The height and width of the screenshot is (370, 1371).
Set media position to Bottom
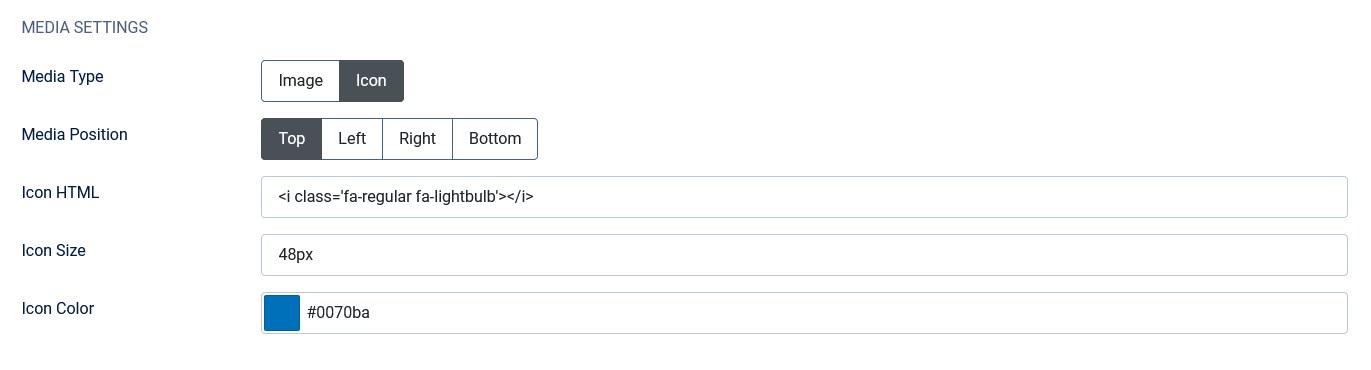click(x=495, y=139)
